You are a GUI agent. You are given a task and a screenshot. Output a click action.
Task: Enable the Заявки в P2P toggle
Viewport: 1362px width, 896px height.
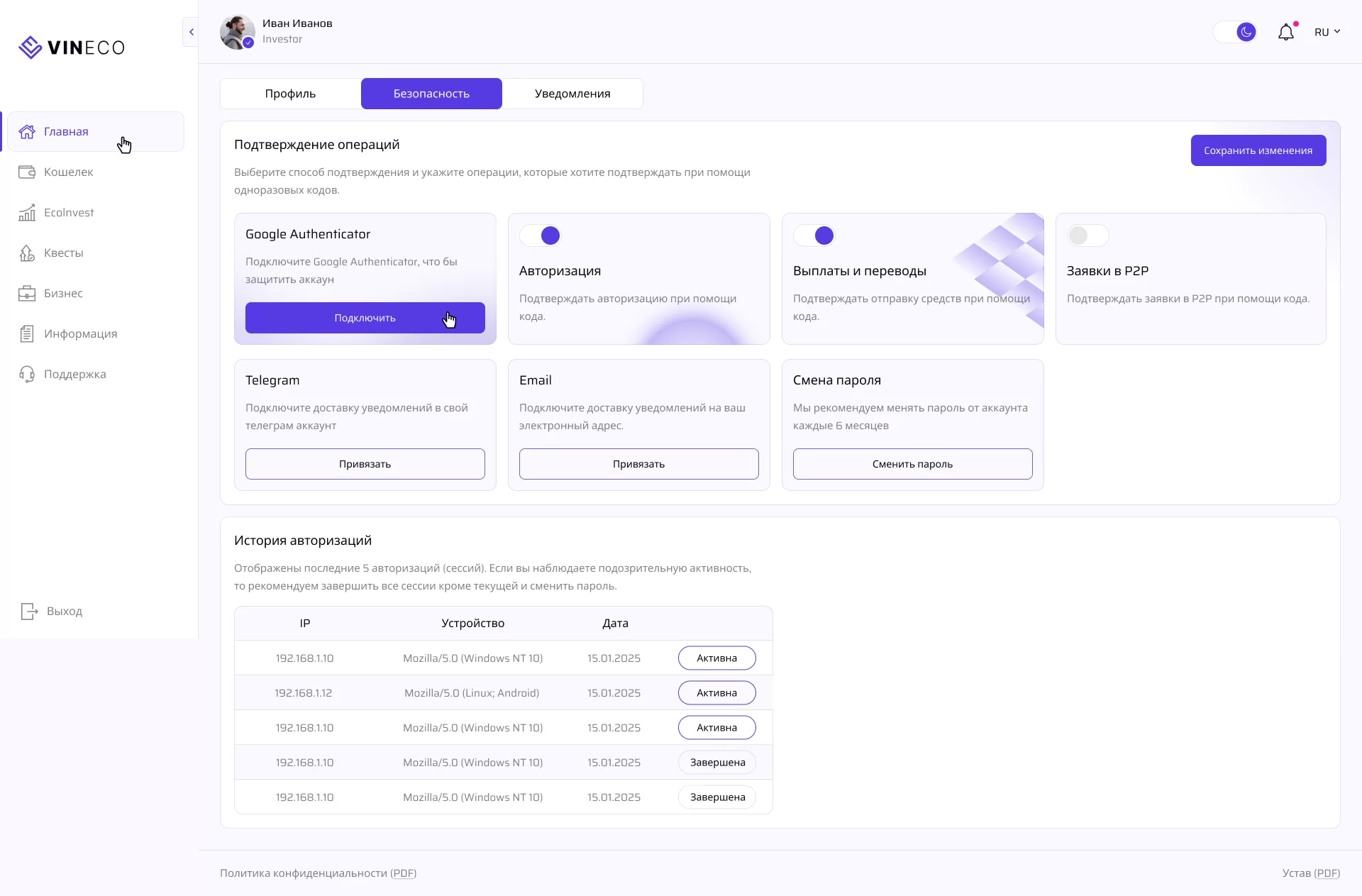coord(1087,236)
